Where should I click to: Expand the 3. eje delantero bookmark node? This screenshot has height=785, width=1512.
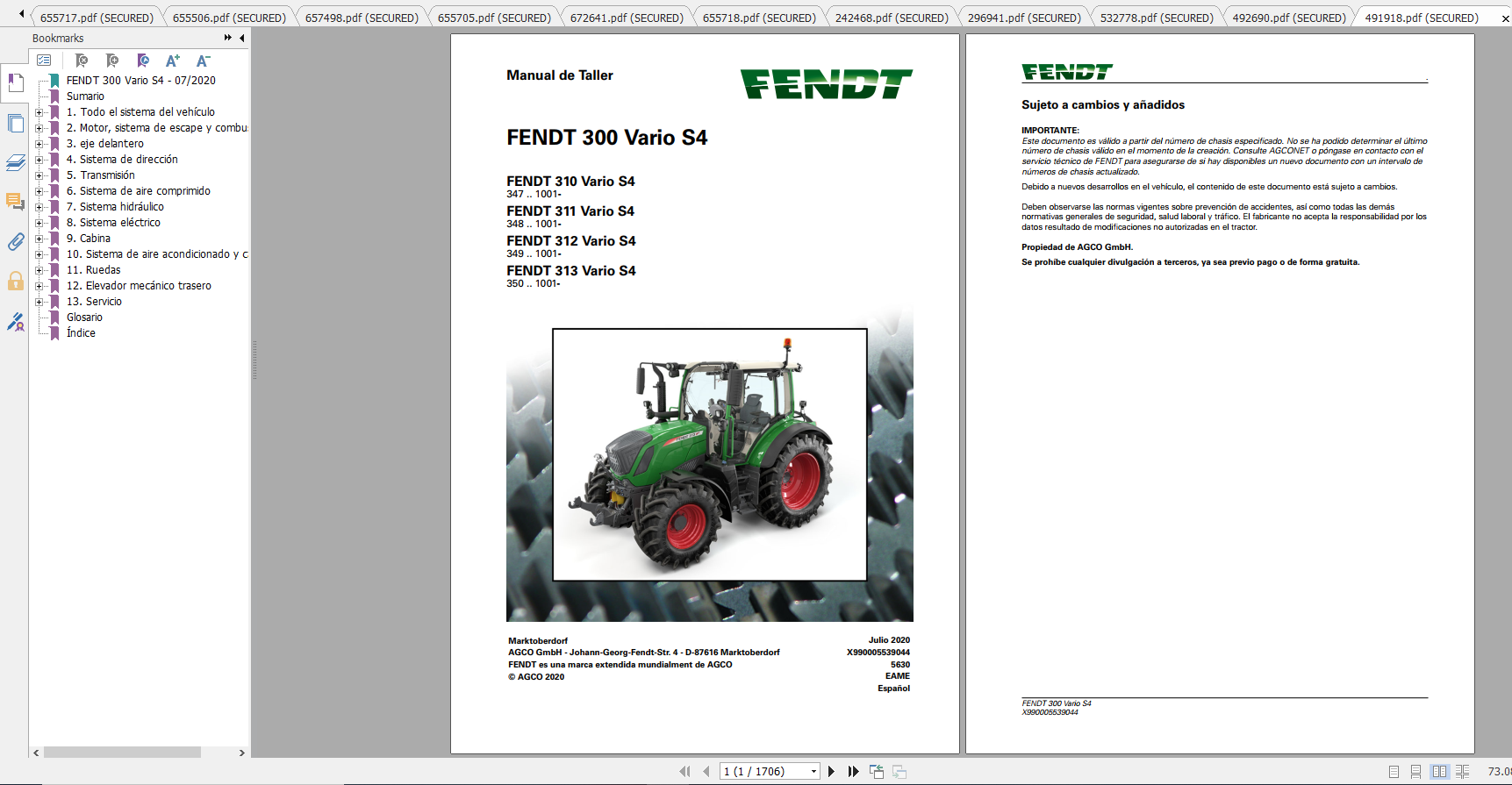39,144
